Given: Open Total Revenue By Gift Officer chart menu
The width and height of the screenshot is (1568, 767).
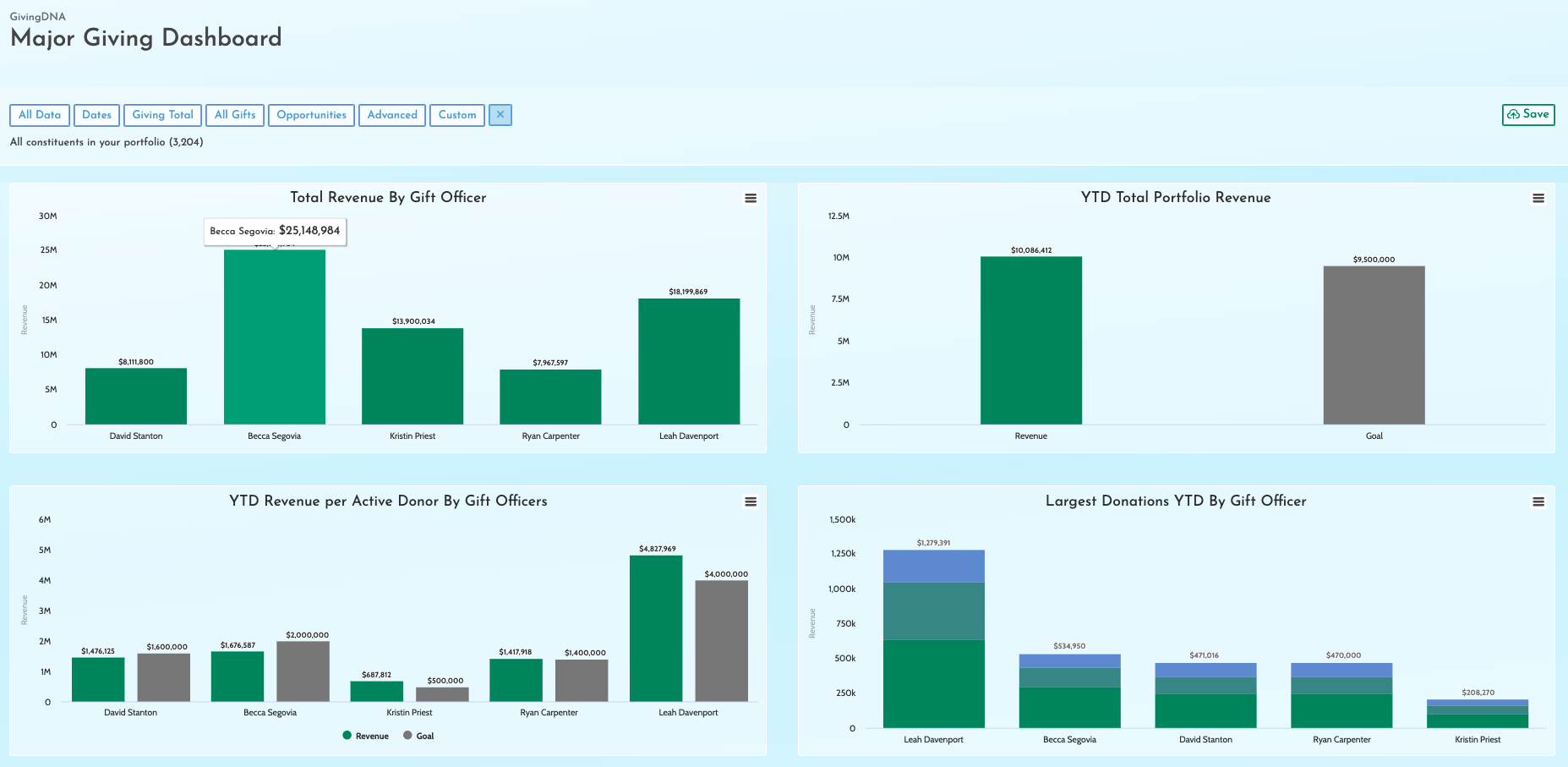Looking at the screenshot, I should [x=750, y=198].
